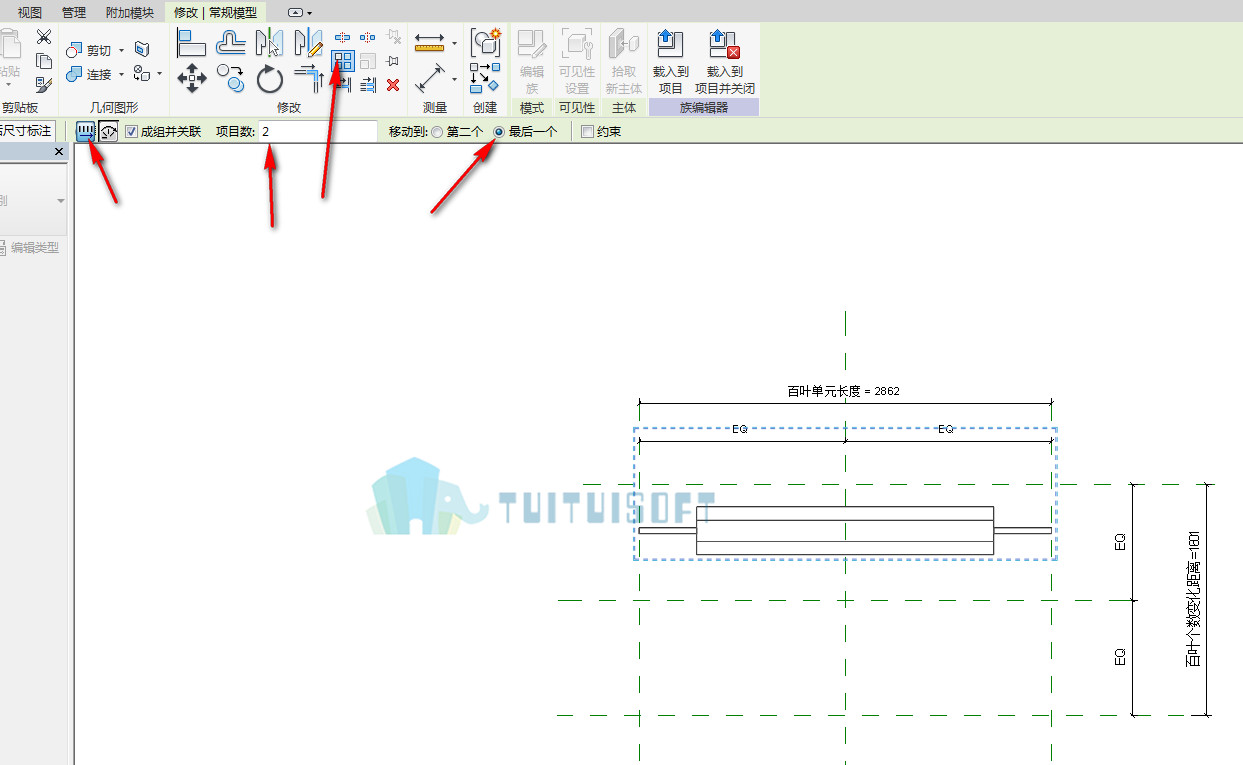Select the Match Type Properties brush icon

coord(43,85)
